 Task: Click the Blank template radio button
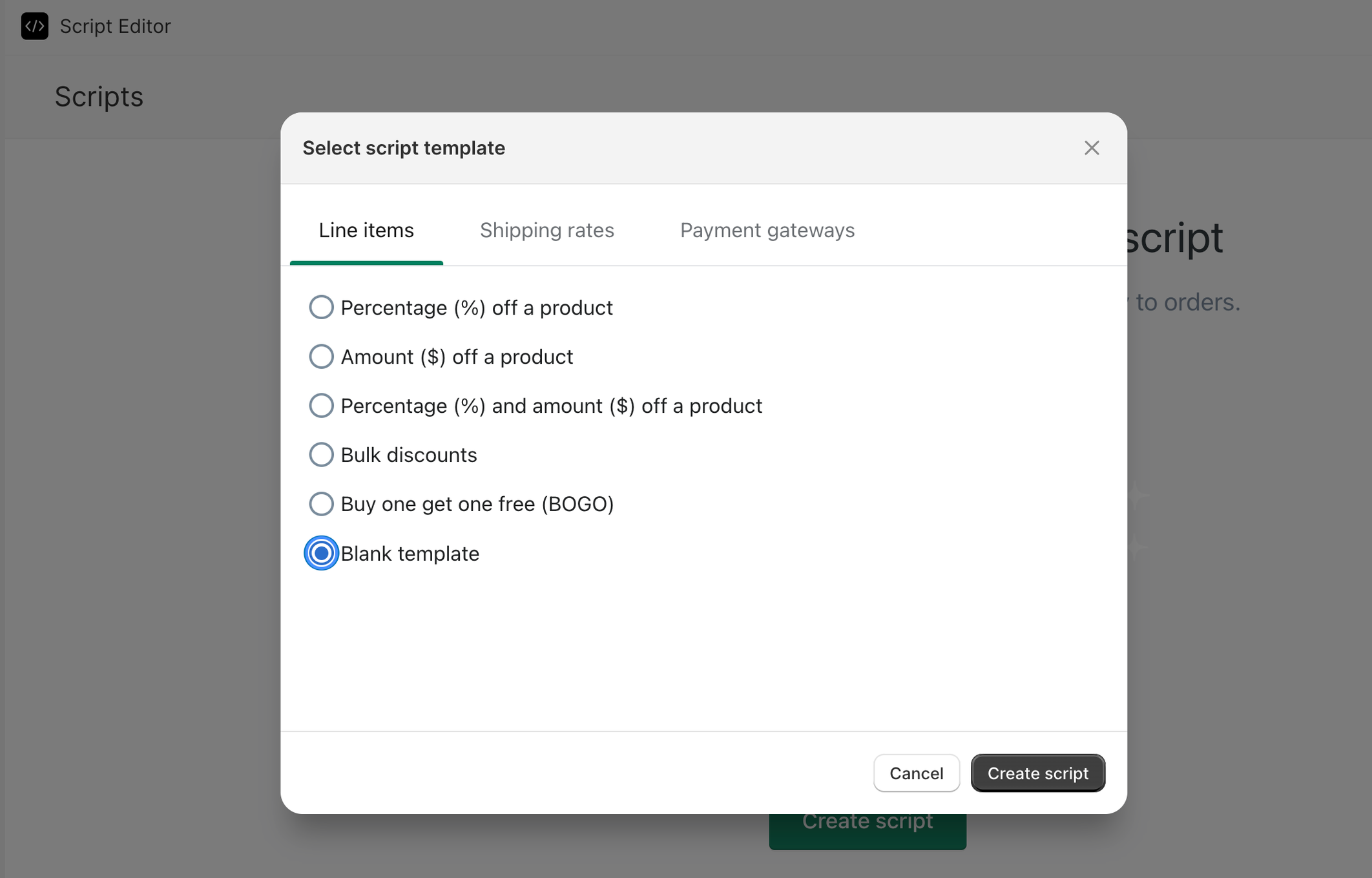[x=321, y=553]
